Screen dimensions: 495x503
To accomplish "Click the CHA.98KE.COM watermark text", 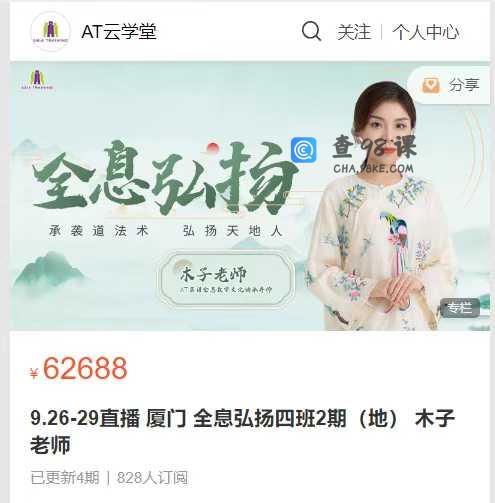I will (373, 169).
